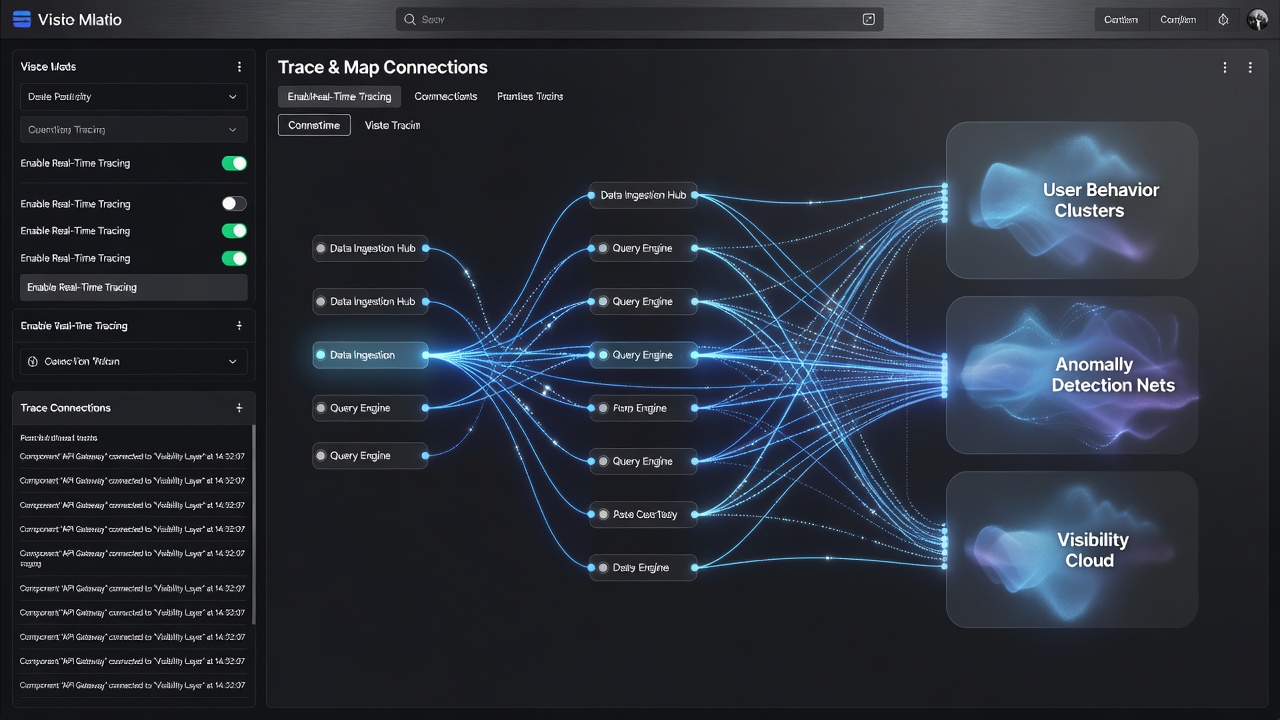Select the "Daily Engine" node
1280x720 pixels.
642,567
